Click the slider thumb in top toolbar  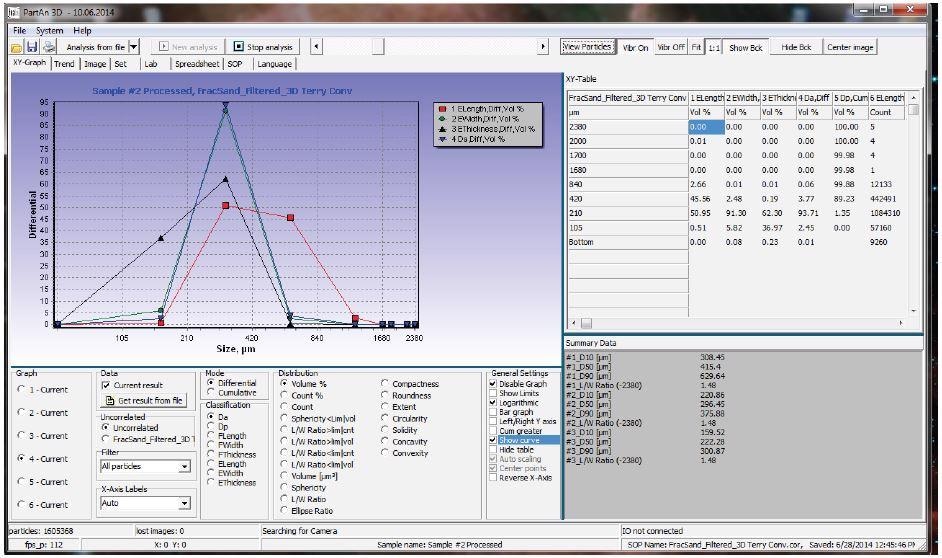point(378,47)
